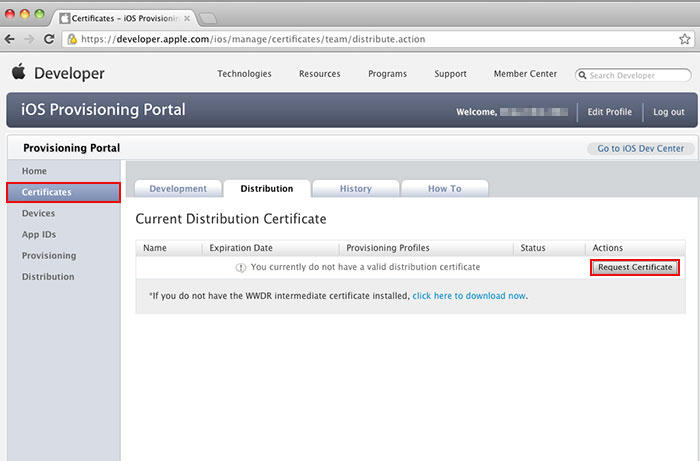Switch to the Development tab
This screenshot has height=461, width=700.
(x=178, y=188)
